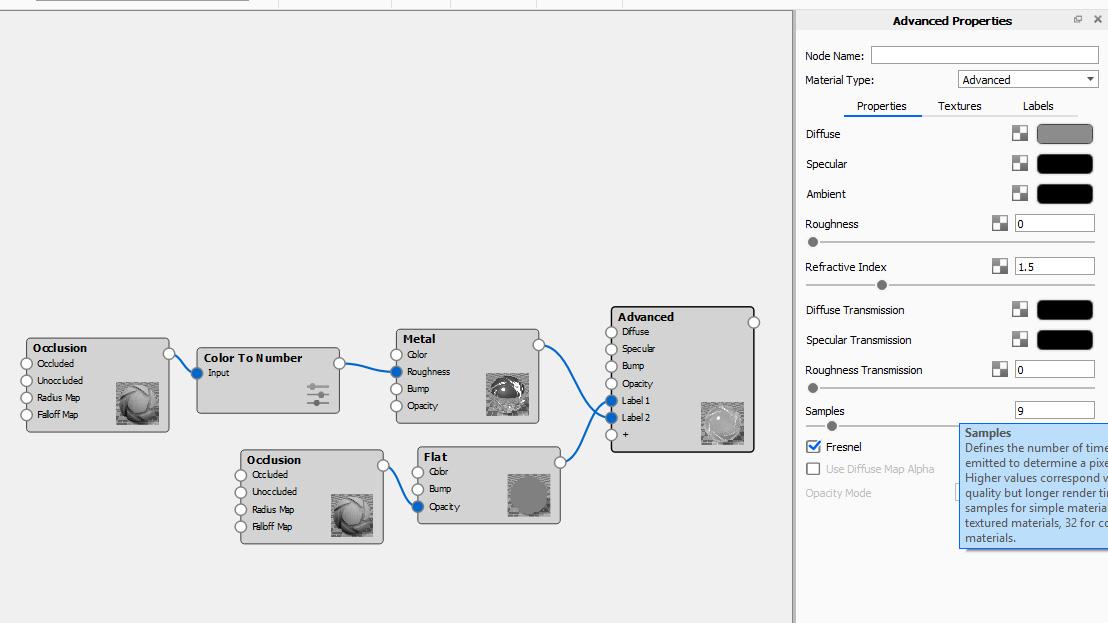Click the Node Name input field

(984, 55)
